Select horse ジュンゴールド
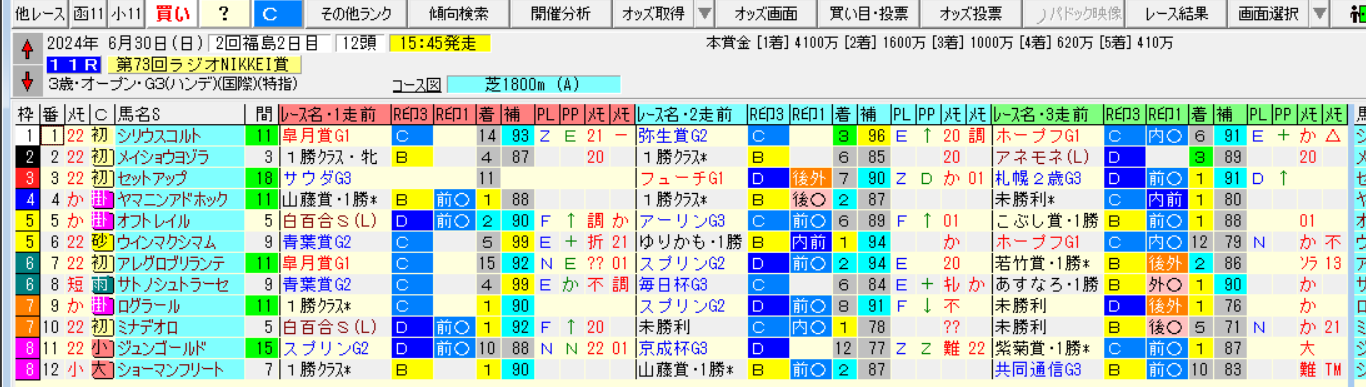The image size is (1366, 387). [179, 349]
